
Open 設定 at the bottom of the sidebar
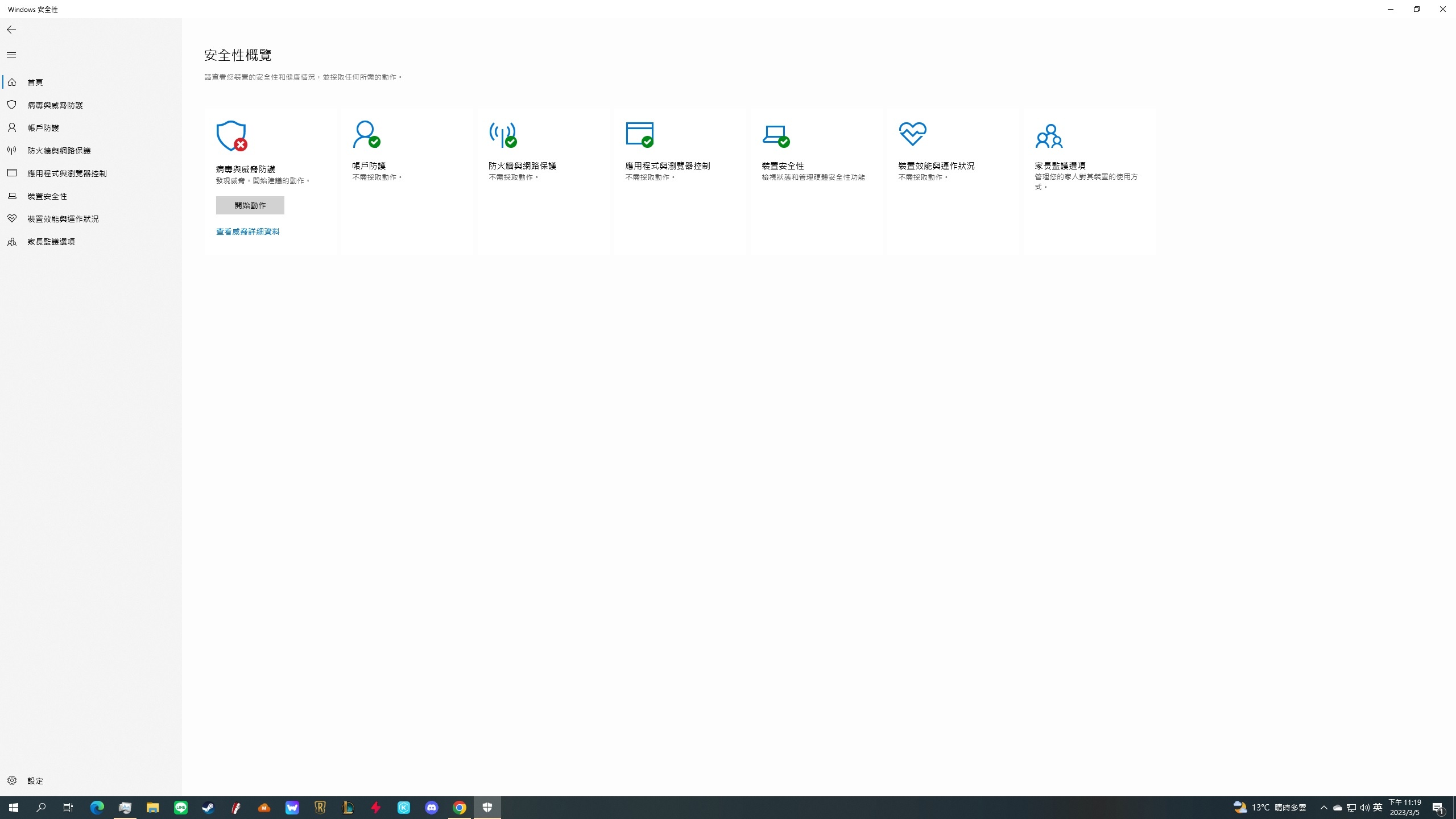(35, 781)
